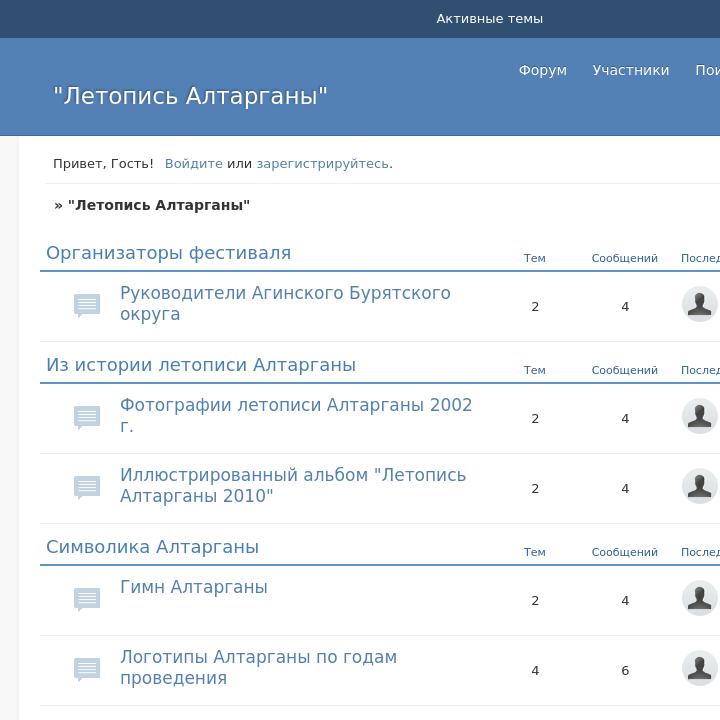The height and width of the screenshot is (720, 720).
Task: Click user avatar in Логотипы Алтарганы row
Action: [700, 668]
